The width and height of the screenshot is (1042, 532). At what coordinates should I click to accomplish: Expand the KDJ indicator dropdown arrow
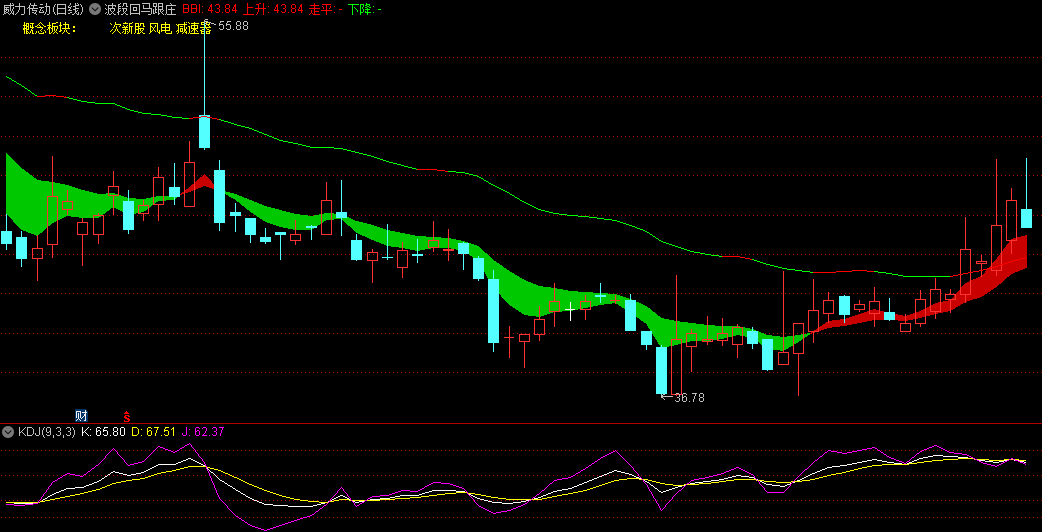pos(8,432)
